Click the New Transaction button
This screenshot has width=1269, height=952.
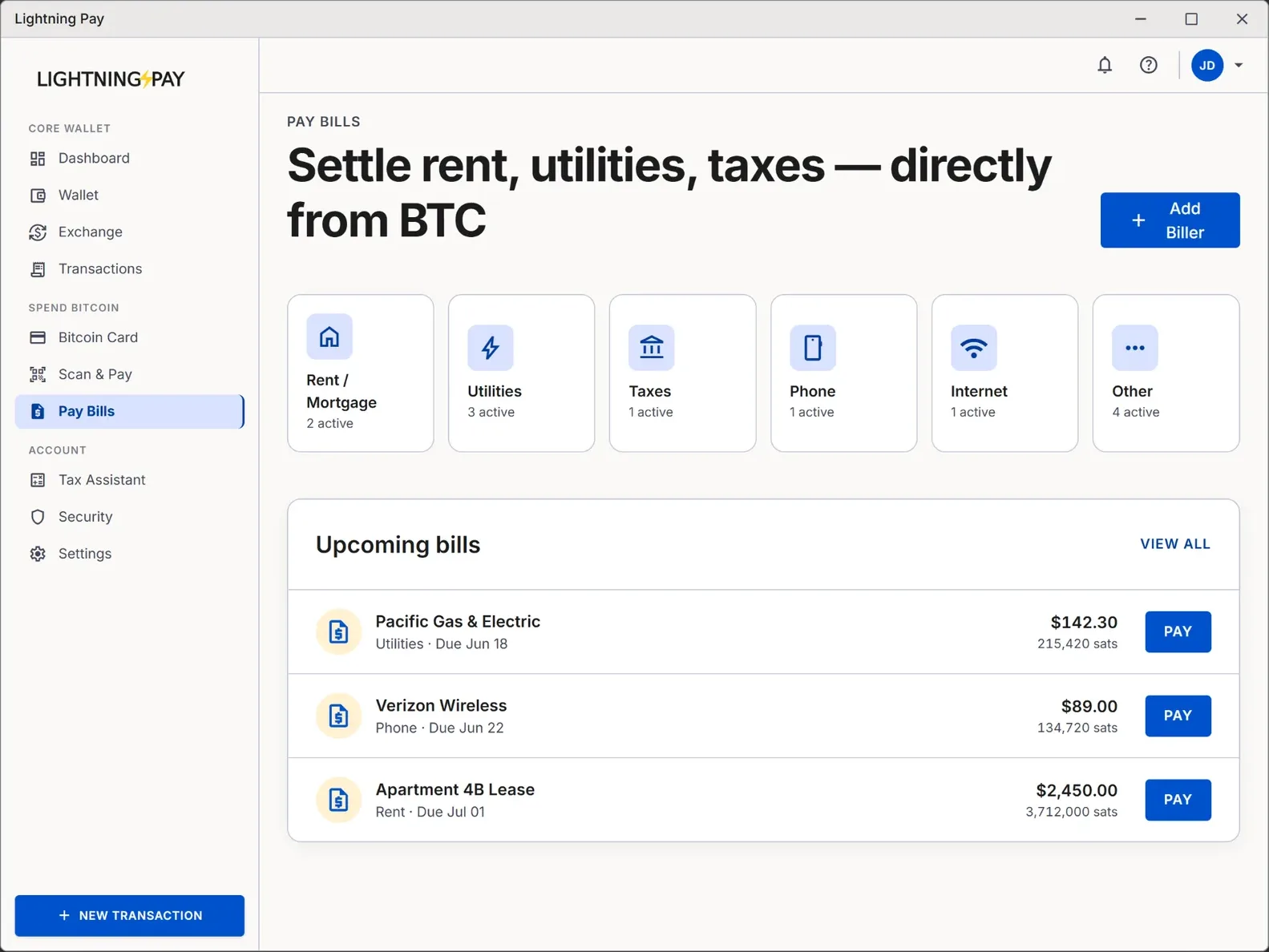[x=129, y=916]
